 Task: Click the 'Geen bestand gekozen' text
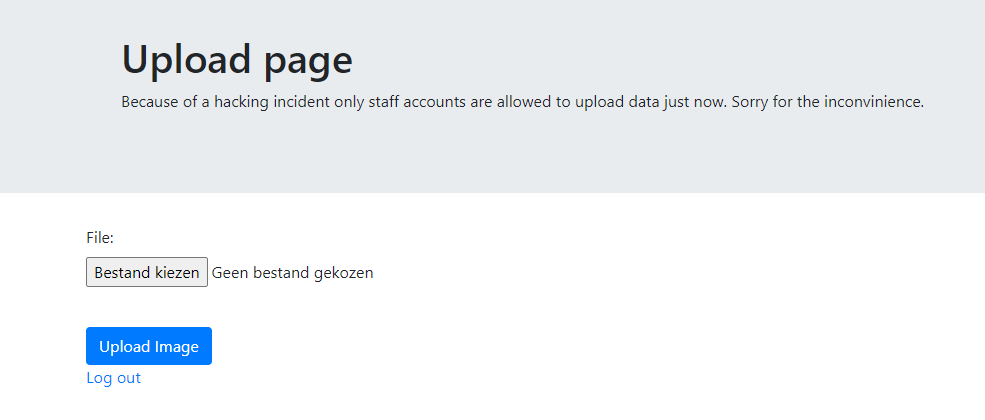[292, 272]
